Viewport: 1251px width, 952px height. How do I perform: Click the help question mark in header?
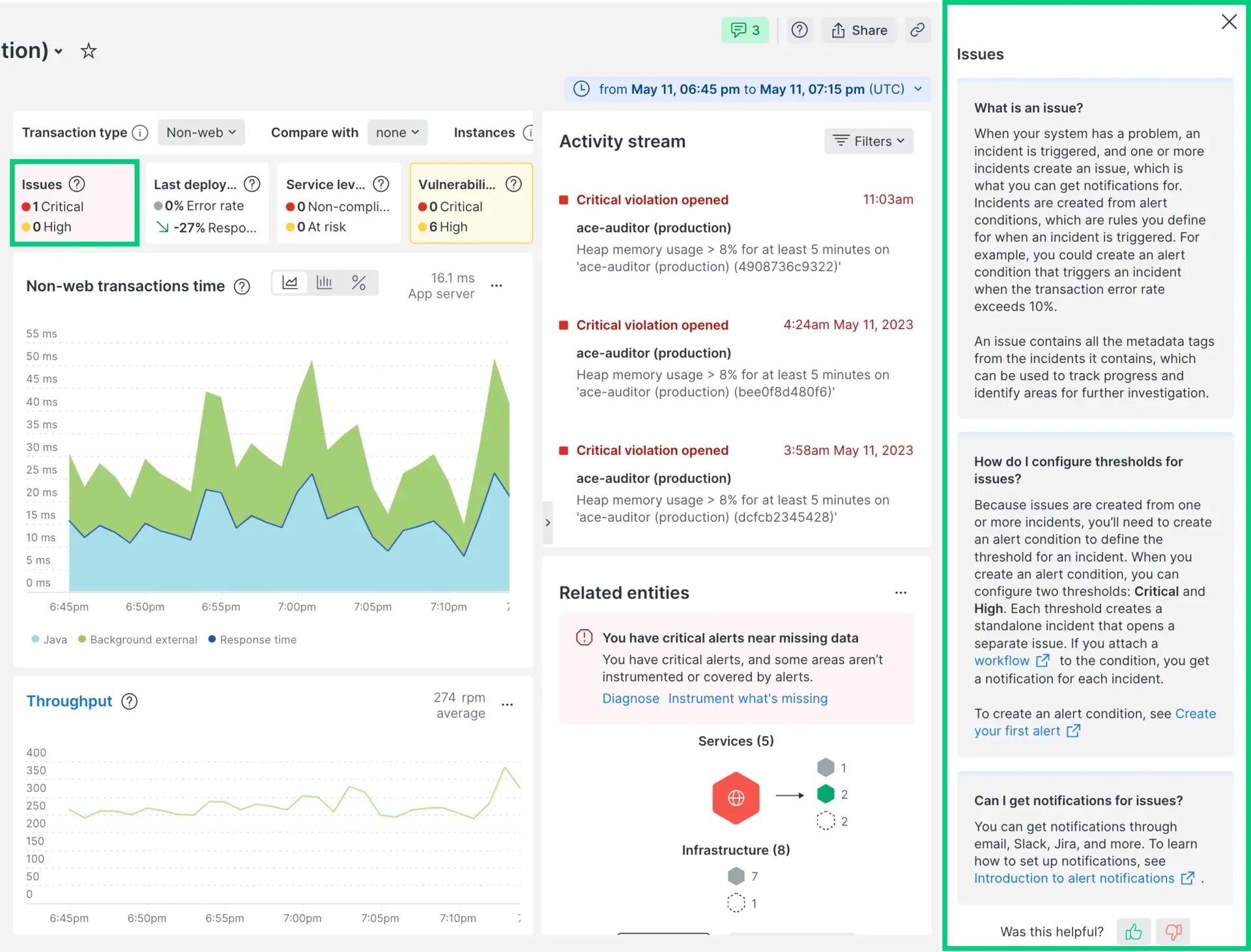click(x=799, y=30)
